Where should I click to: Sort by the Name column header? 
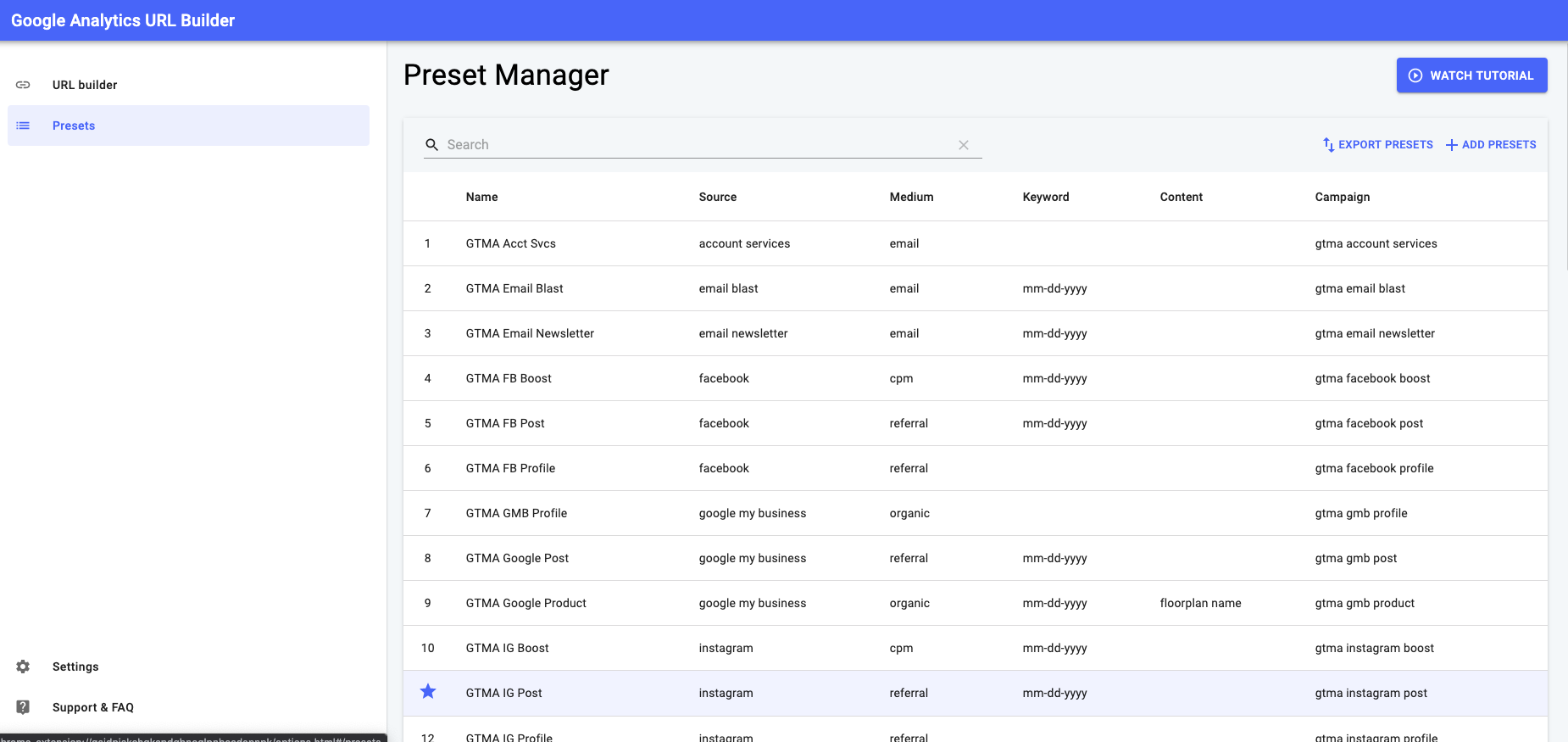(481, 197)
